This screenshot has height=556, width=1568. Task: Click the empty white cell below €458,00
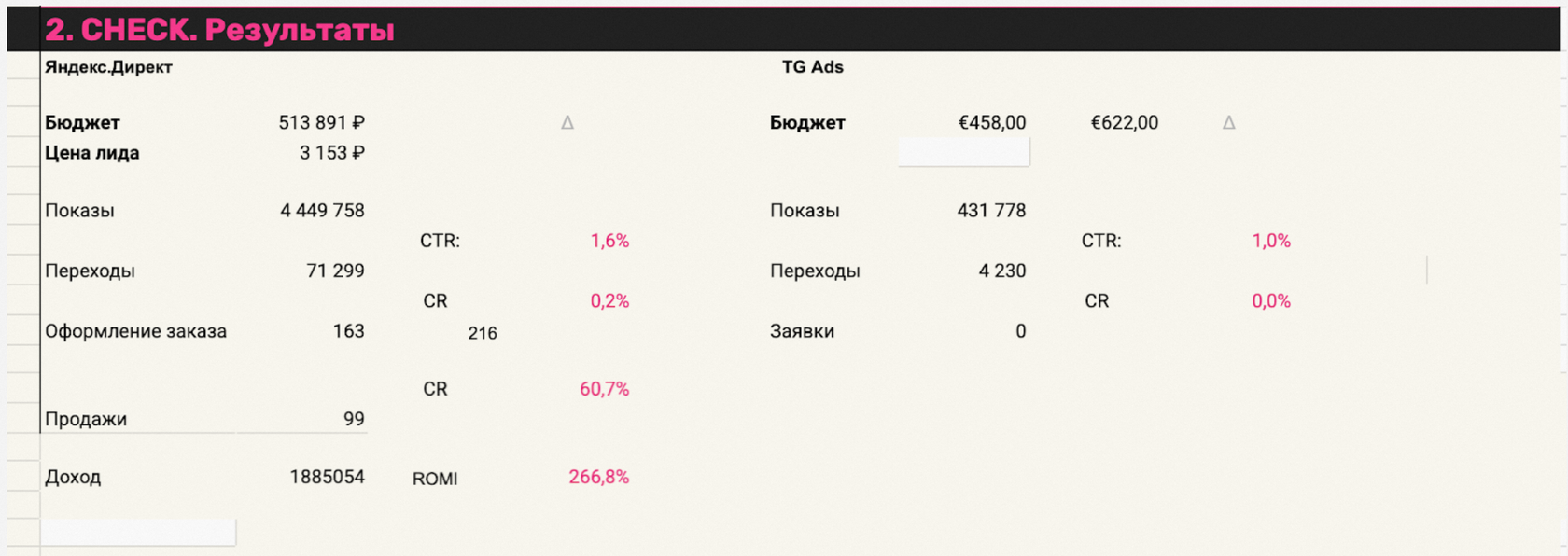click(x=963, y=152)
